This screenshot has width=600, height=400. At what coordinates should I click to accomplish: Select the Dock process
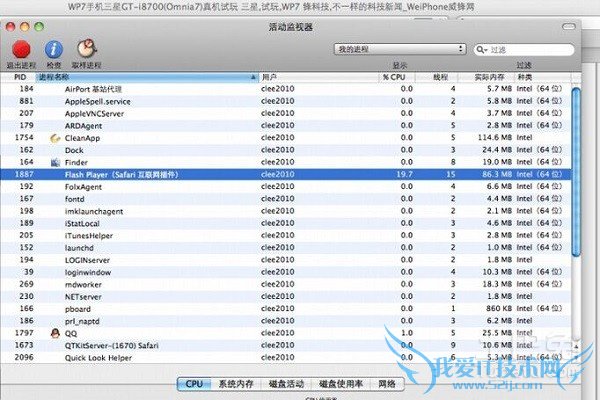pyautogui.click(x=285, y=150)
